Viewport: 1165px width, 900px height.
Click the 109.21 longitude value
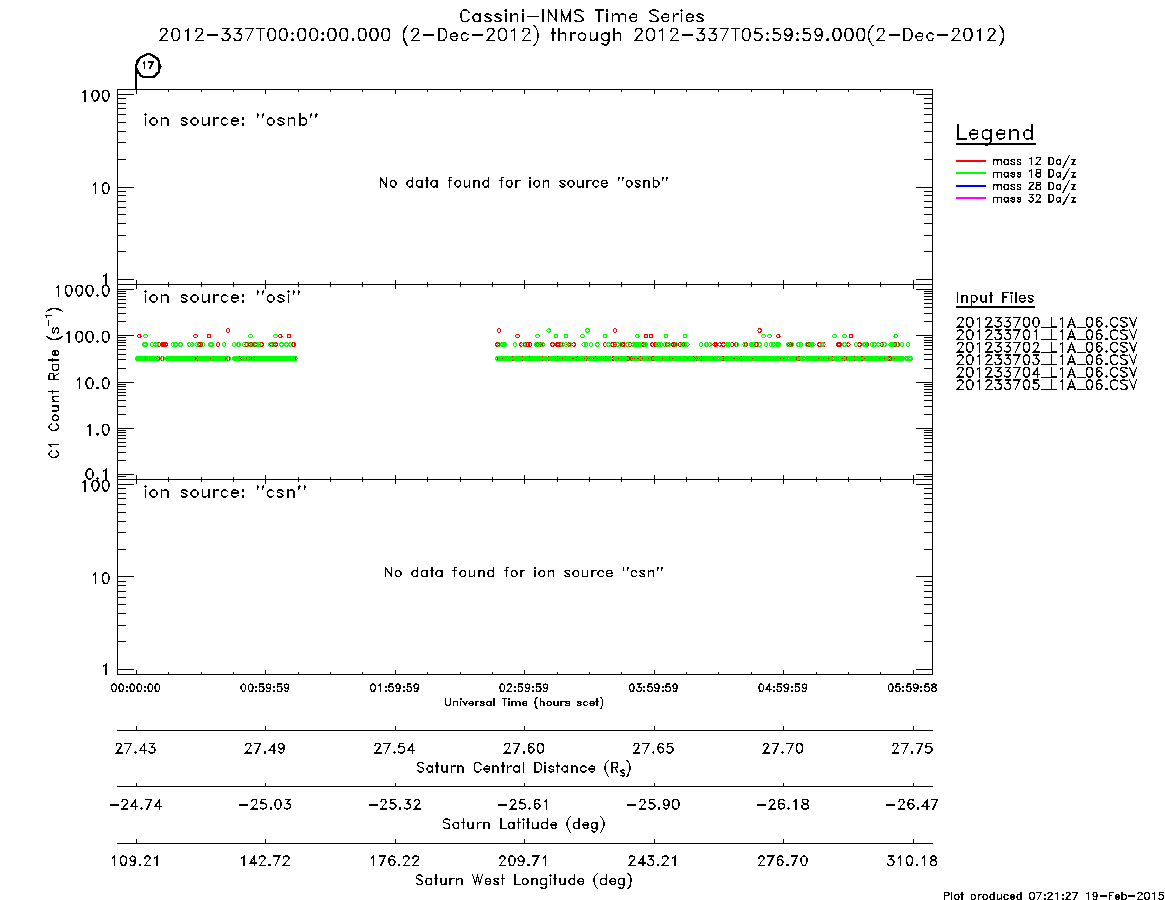(x=135, y=861)
